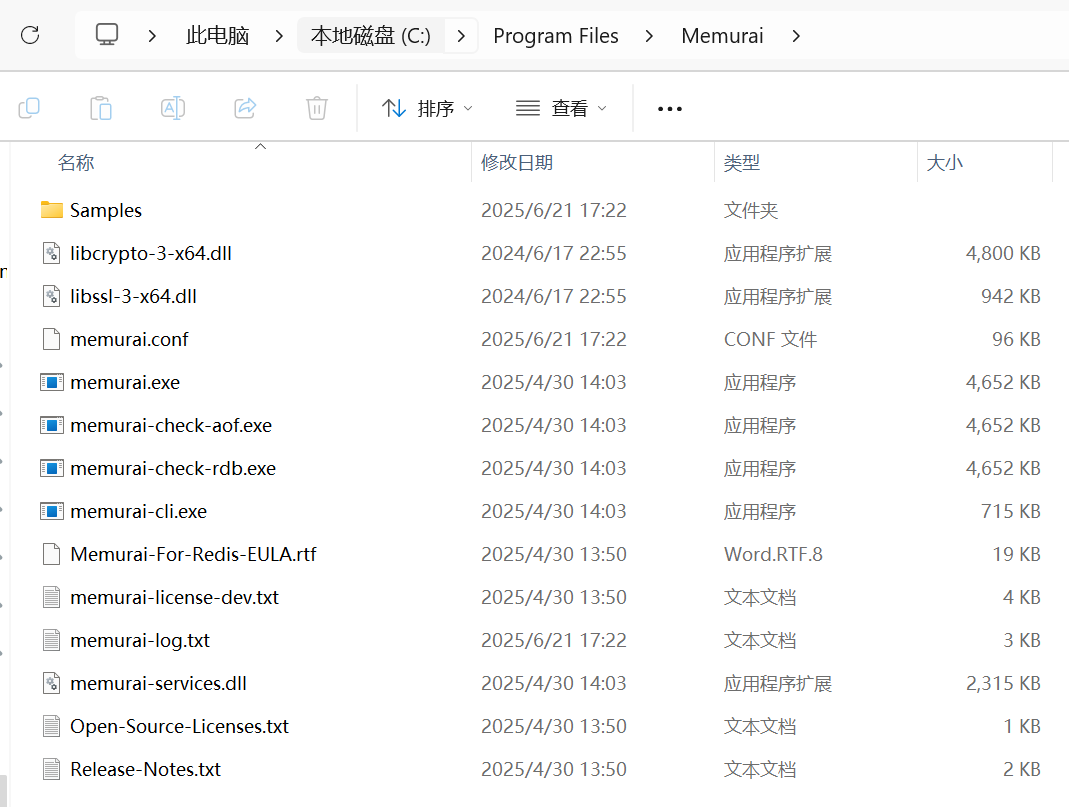Click the memurai-cli.exe application icon
Viewport: 1069px width, 807px height.
tap(52, 511)
